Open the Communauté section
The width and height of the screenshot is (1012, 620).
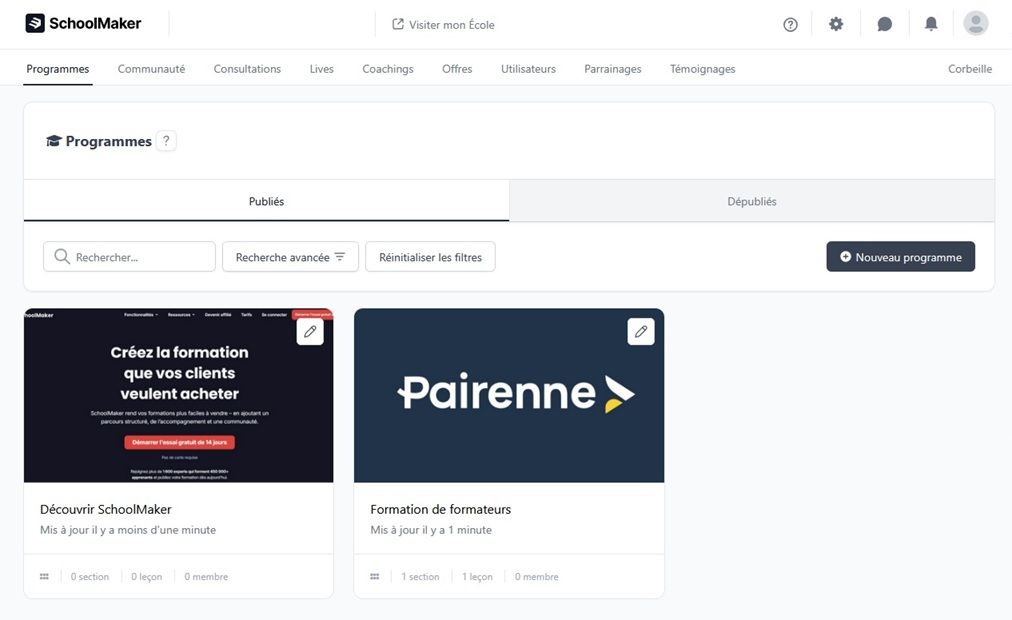pyautogui.click(x=151, y=68)
